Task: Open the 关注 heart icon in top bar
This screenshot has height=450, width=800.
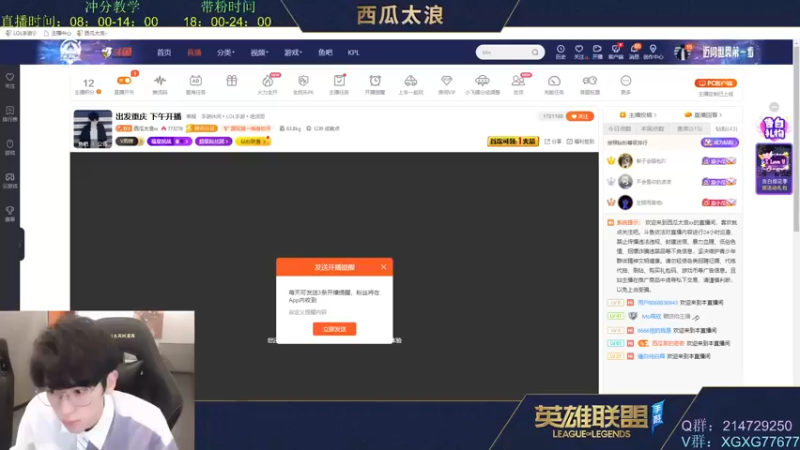Action: [x=579, y=51]
